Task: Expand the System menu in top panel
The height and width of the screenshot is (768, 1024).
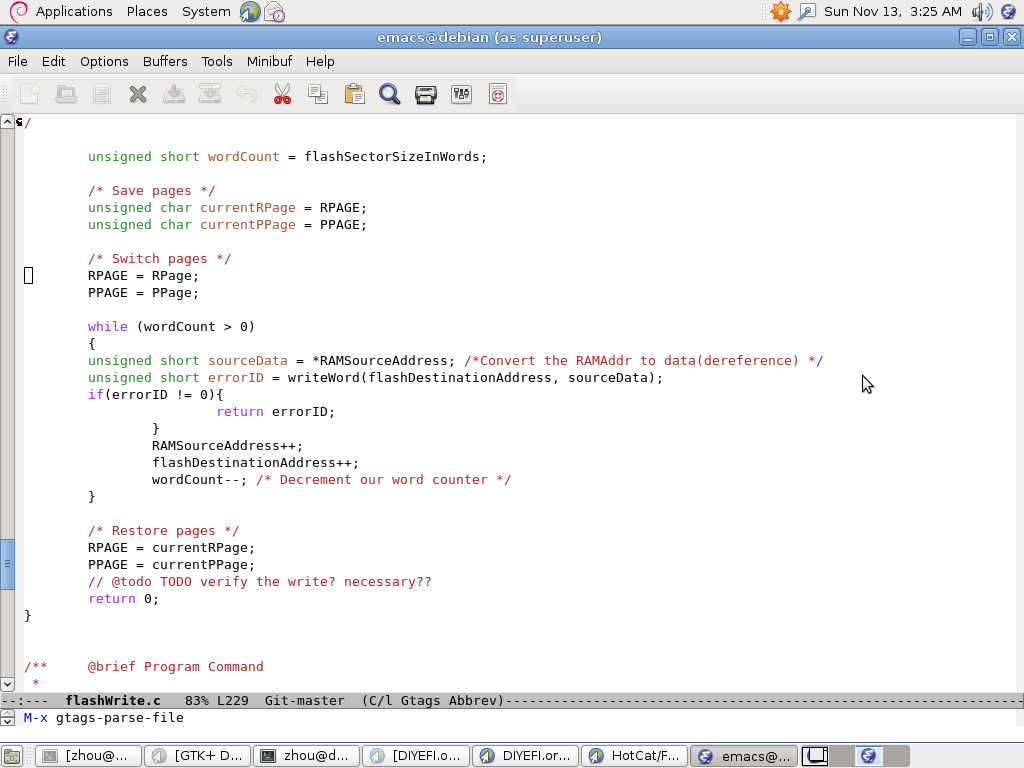Action: click(x=206, y=11)
